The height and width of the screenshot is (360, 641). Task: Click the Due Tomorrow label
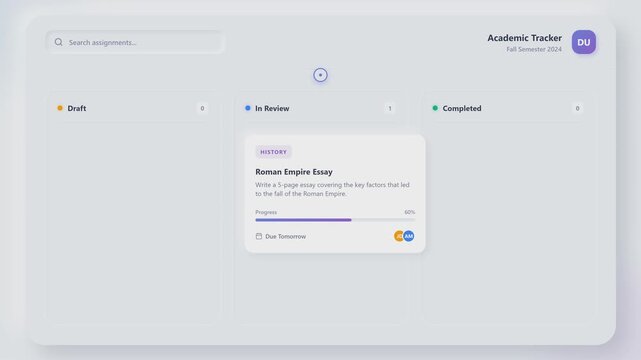pos(285,236)
